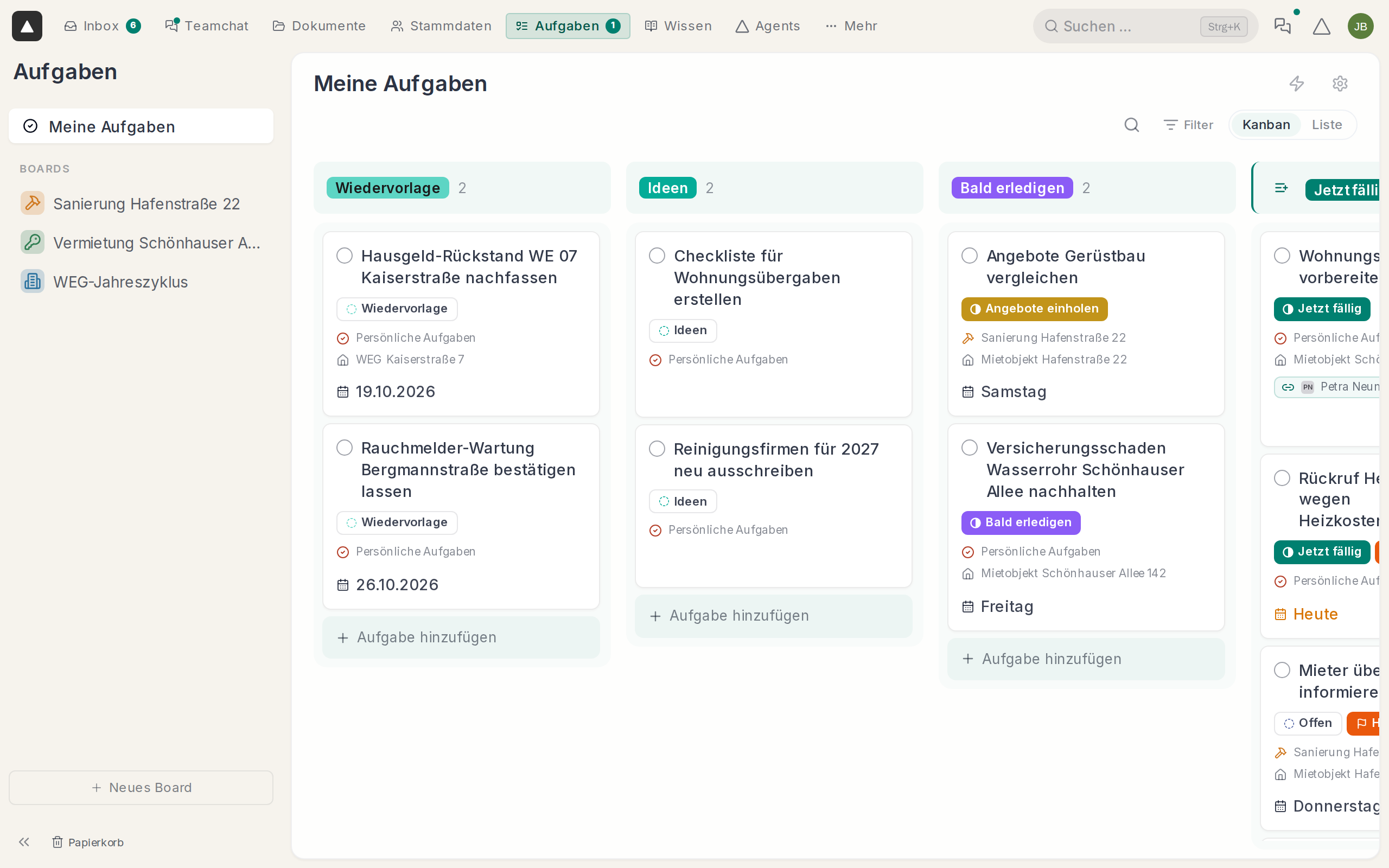
Task: Switch to the Liste view
Action: click(1327, 125)
